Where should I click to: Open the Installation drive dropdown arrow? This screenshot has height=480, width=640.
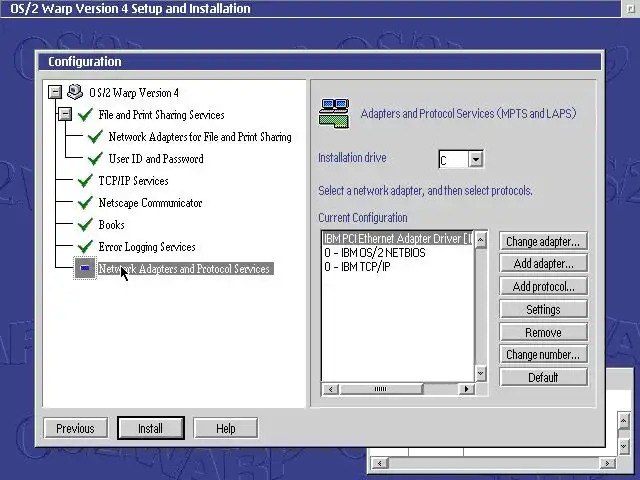coord(476,159)
